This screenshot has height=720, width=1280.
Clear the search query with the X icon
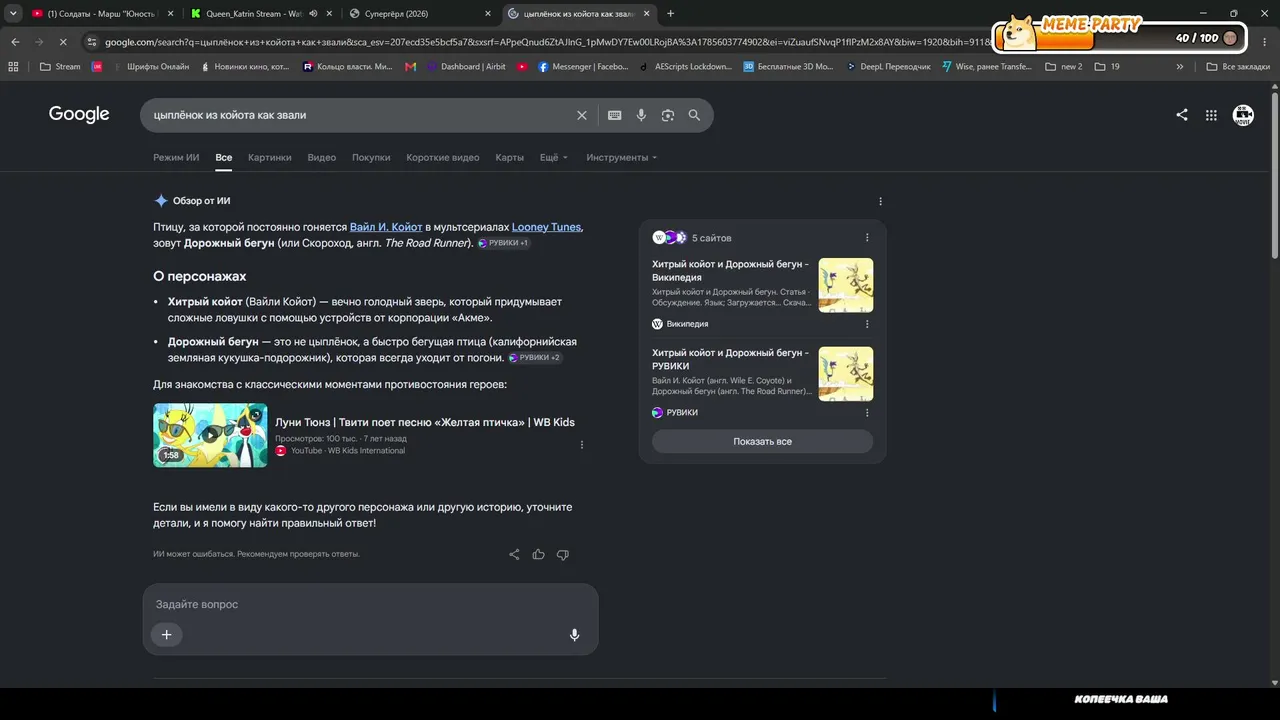click(582, 115)
